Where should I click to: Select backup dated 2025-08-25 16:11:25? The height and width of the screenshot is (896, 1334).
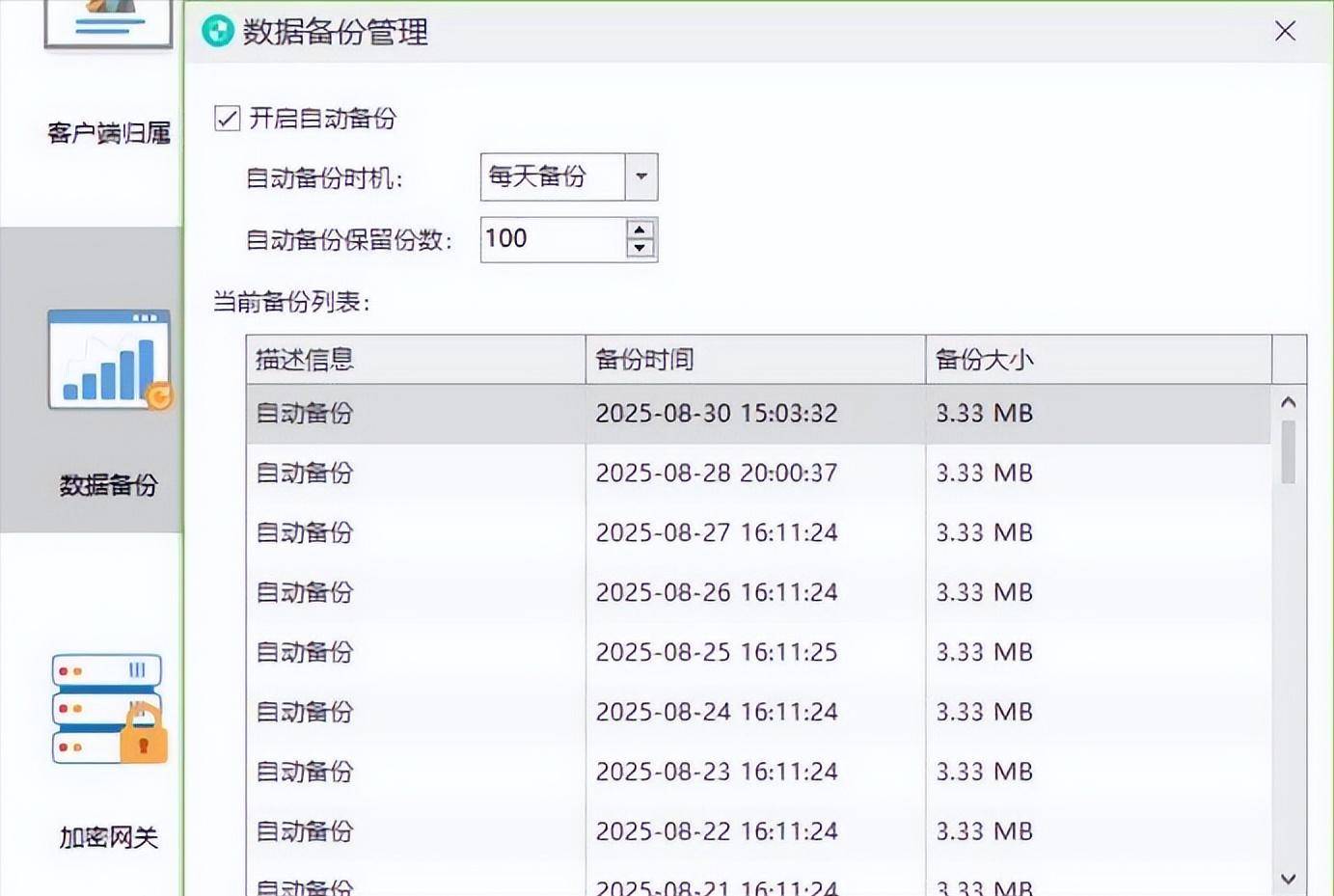click(758, 653)
